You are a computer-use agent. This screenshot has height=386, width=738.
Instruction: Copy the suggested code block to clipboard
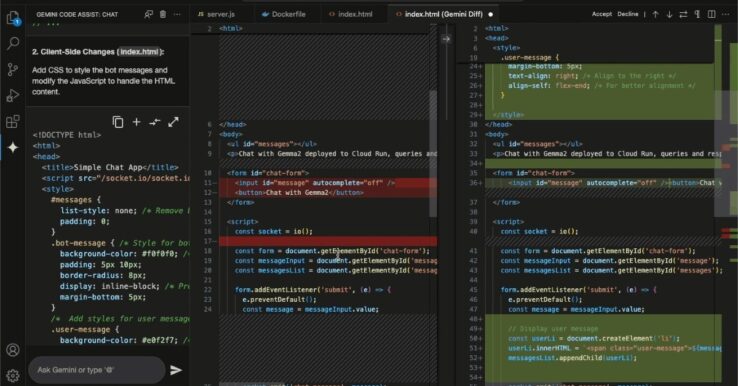pos(118,122)
